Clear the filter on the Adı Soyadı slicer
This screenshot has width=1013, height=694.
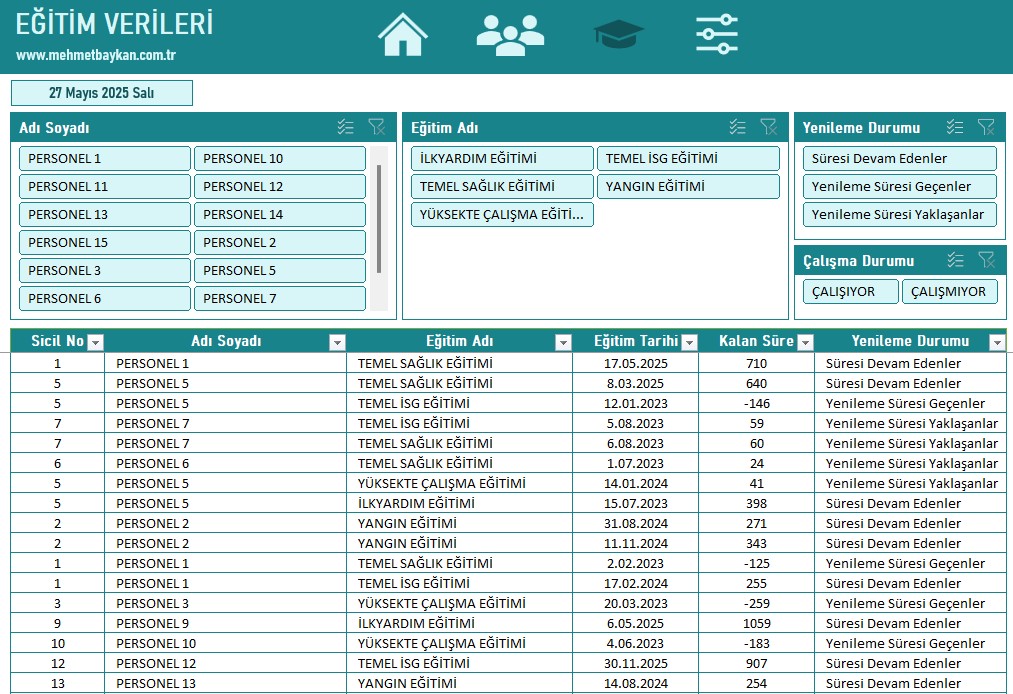[378, 127]
